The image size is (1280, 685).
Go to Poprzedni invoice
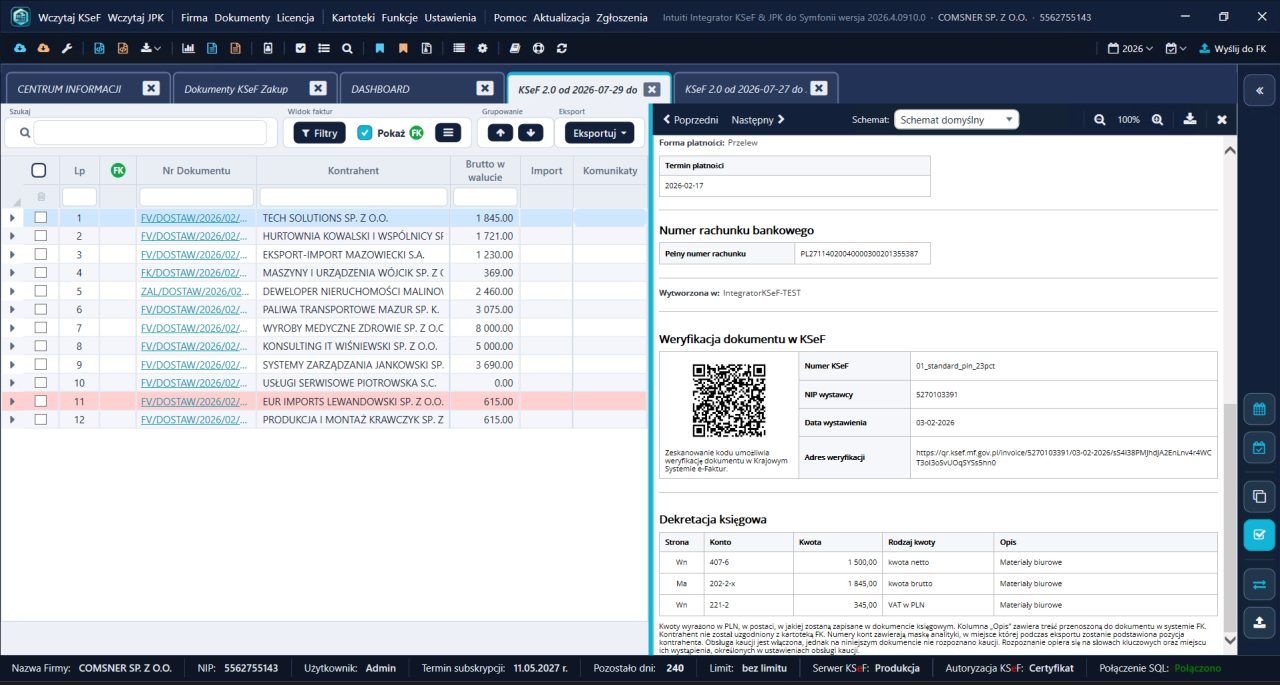(x=691, y=120)
